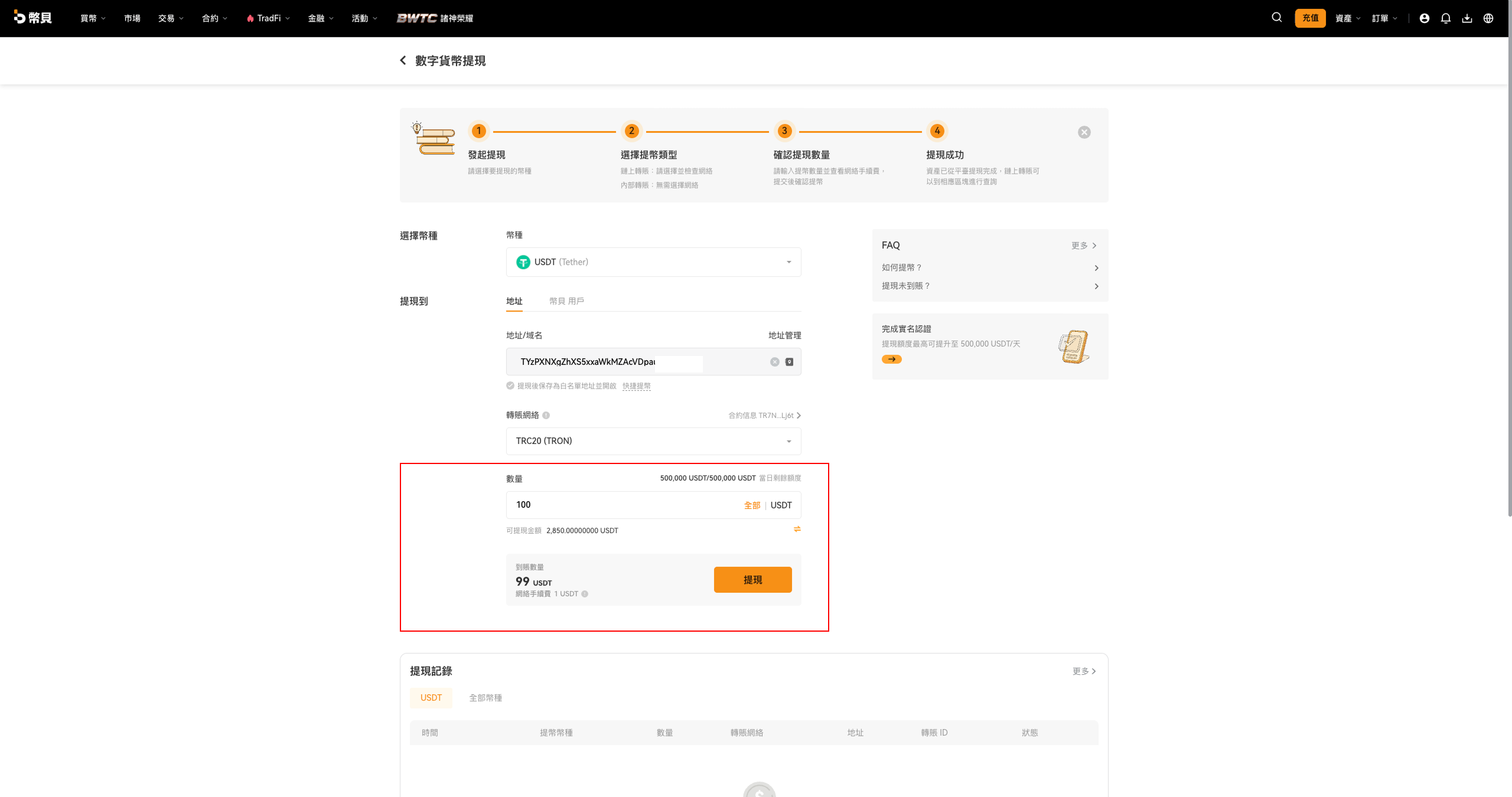The image size is (1512, 797).
Task: Expand the 買幣 menu
Action: click(x=93, y=18)
